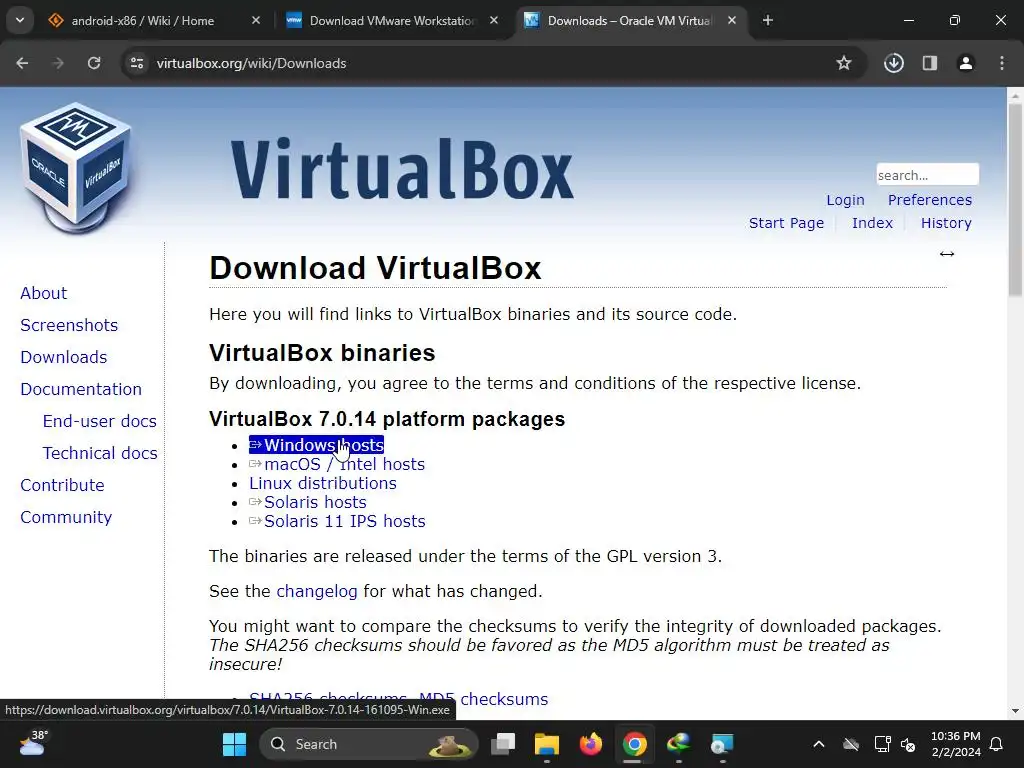Bookmark this page with the star icon
Image resolution: width=1024 pixels, height=768 pixels.
(x=844, y=63)
